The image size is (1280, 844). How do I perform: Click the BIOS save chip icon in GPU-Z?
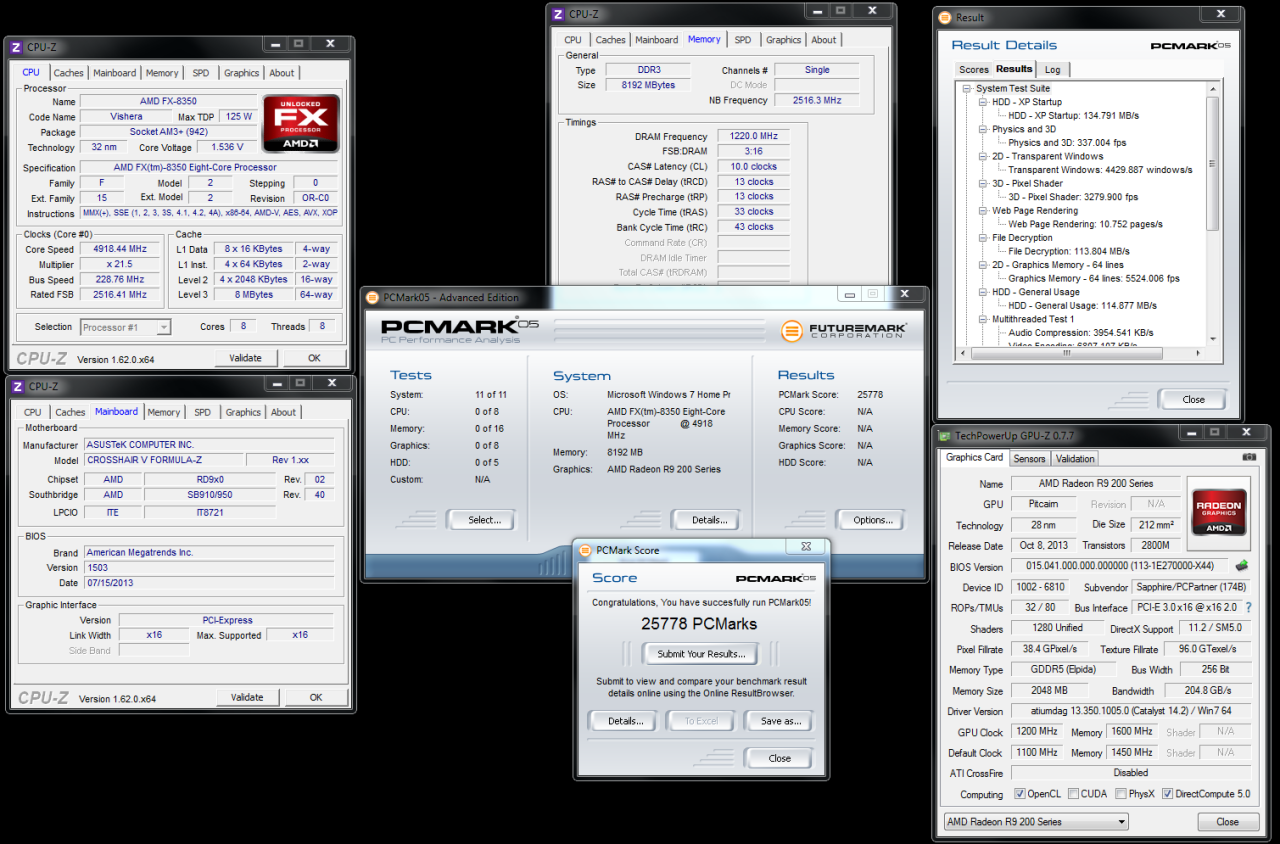click(x=1242, y=566)
